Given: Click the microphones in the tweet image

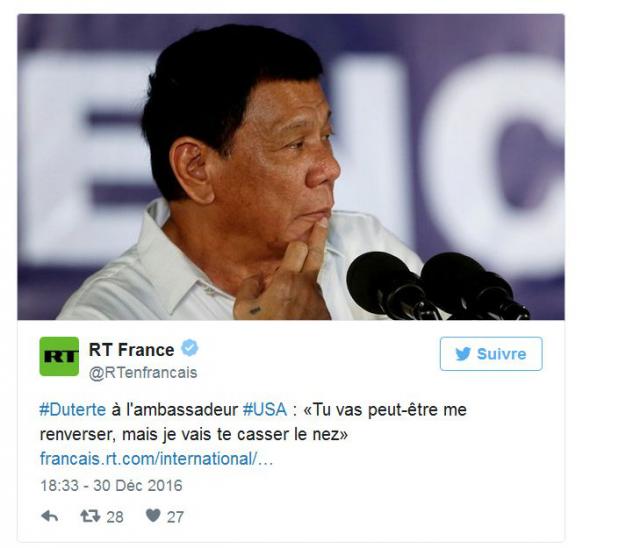Looking at the screenshot, I should click(437, 286).
